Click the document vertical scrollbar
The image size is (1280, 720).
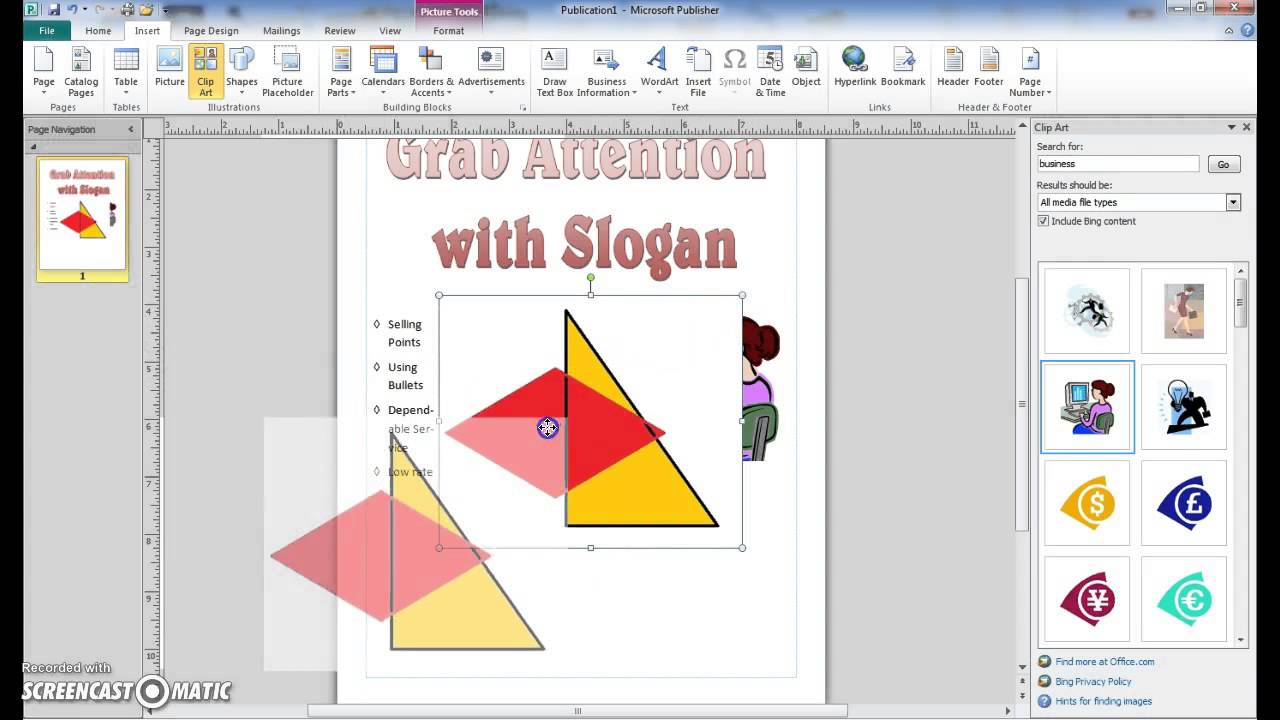tap(1022, 404)
